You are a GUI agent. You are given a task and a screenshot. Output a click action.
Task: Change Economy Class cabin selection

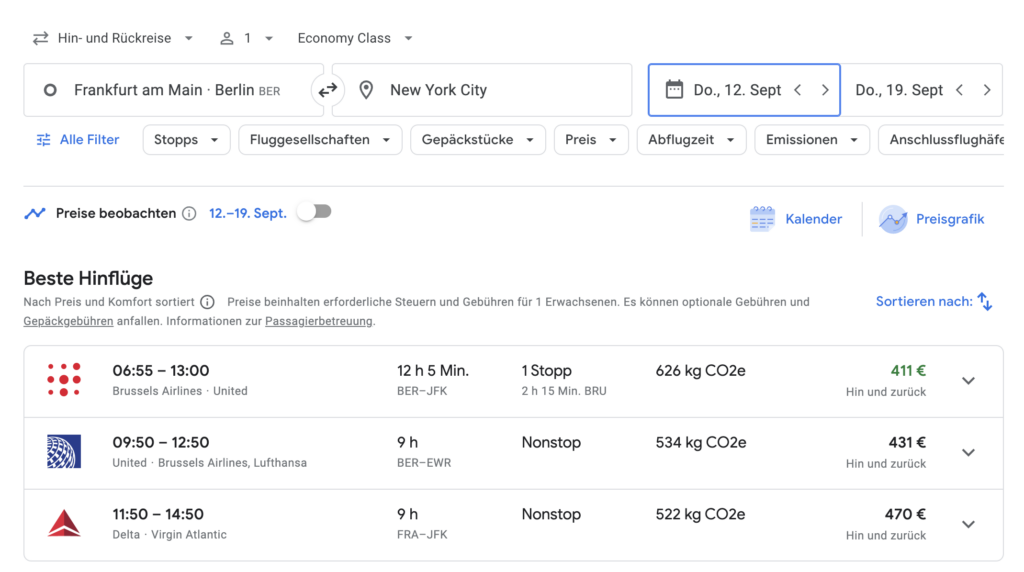(x=355, y=39)
